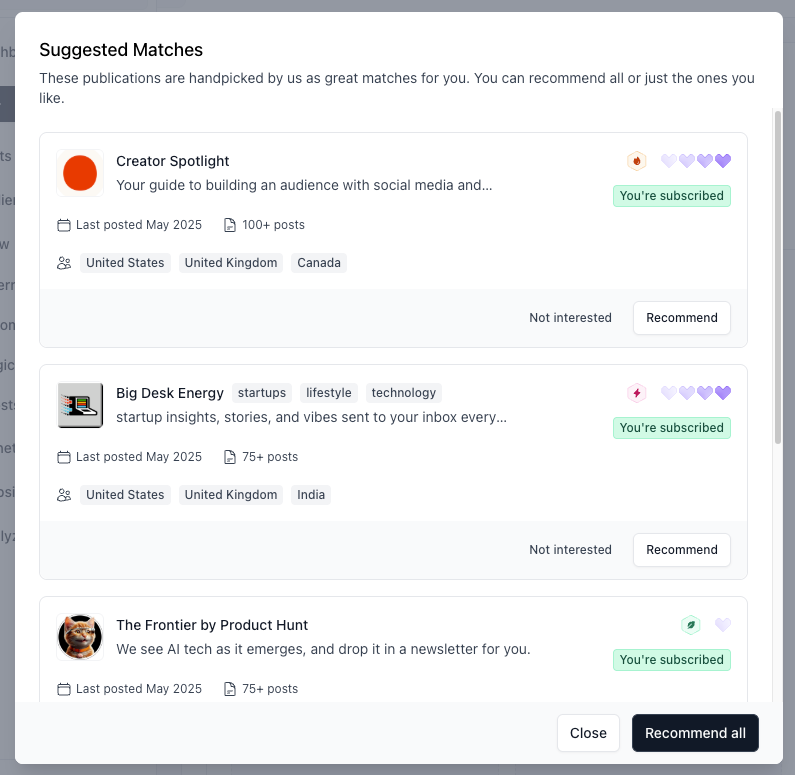
Task: Recommend the Big Desk Energy publication
Action: point(681,550)
